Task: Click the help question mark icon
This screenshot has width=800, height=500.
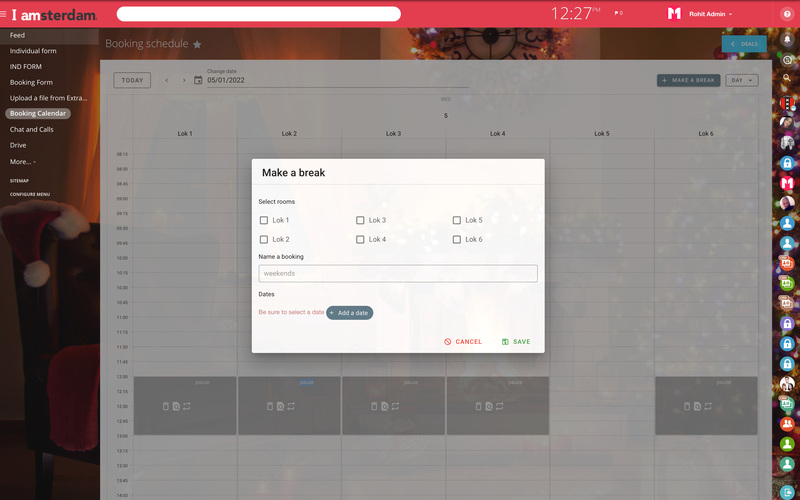Action: coord(787,14)
